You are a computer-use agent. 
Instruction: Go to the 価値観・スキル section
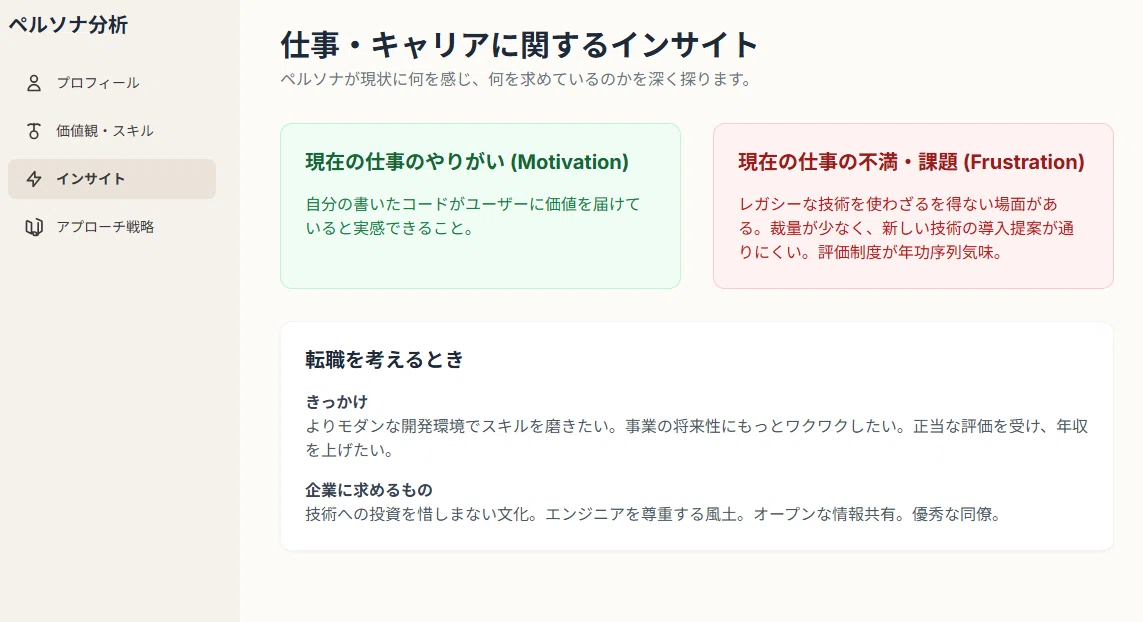112,131
